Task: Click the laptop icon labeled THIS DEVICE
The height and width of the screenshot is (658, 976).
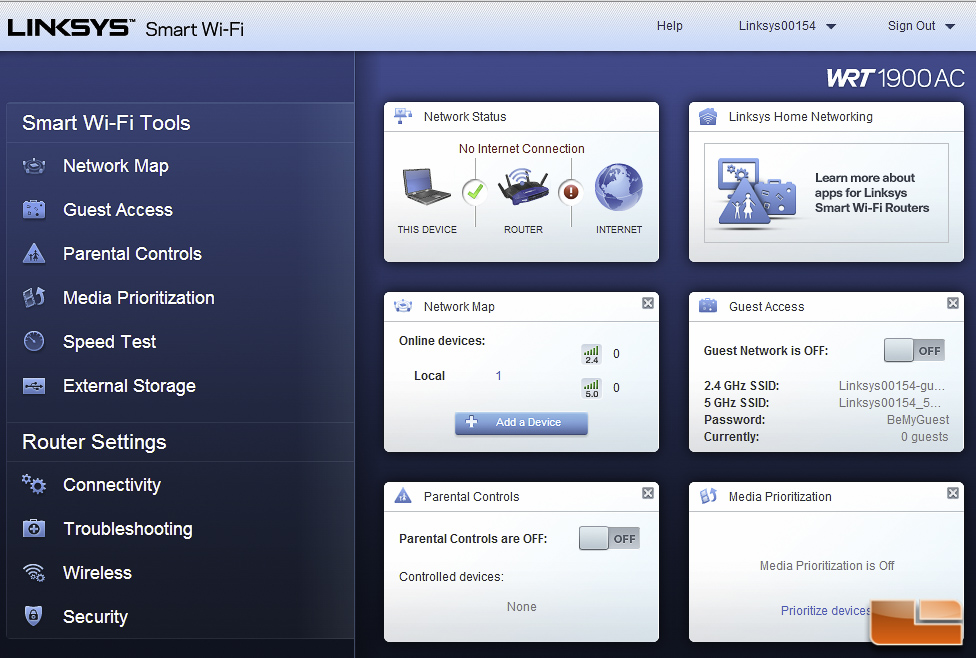Action: (426, 186)
